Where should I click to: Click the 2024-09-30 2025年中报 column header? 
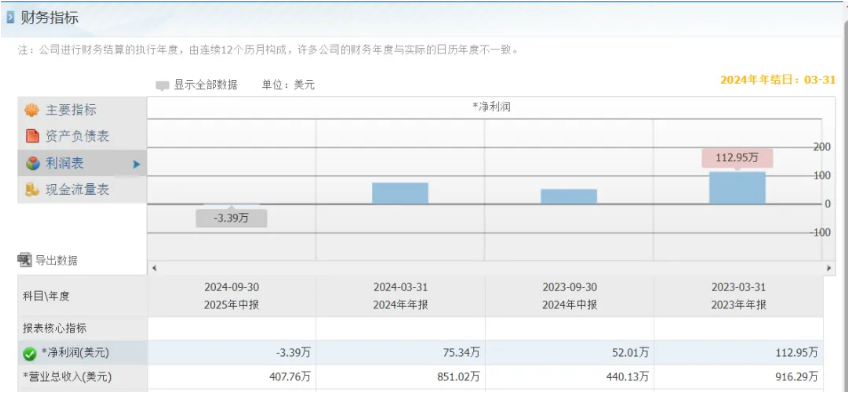click(x=232, y=296)
